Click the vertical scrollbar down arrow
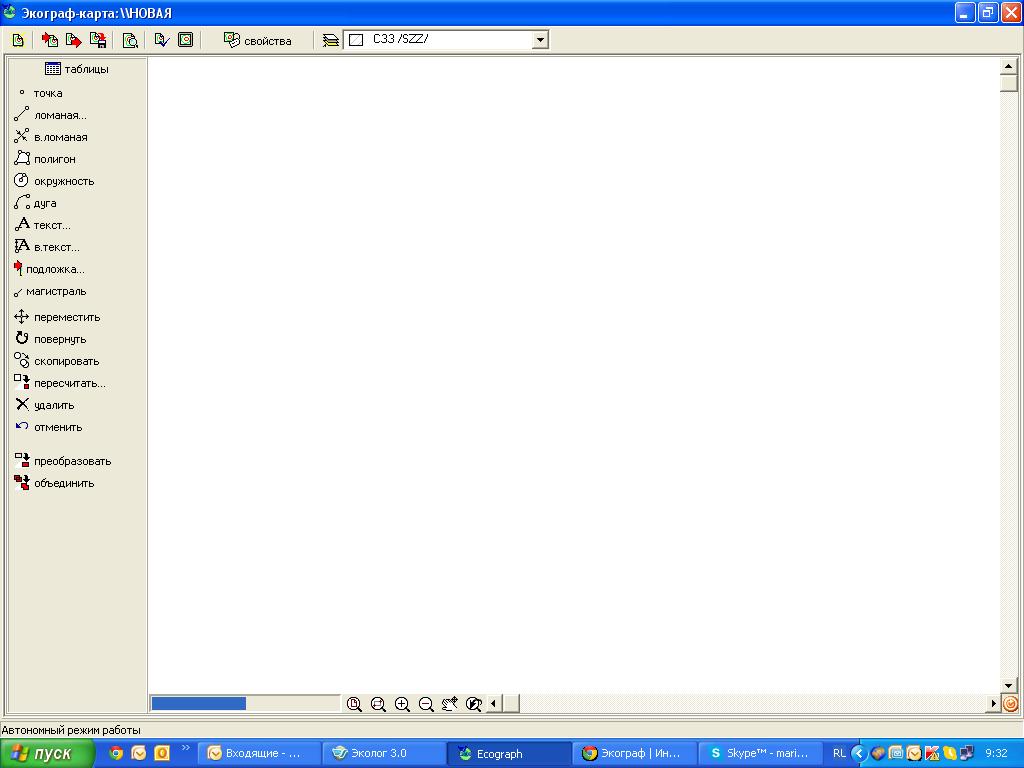Viewport: 1024px width, 768px height. click(x=1008, y=686)
